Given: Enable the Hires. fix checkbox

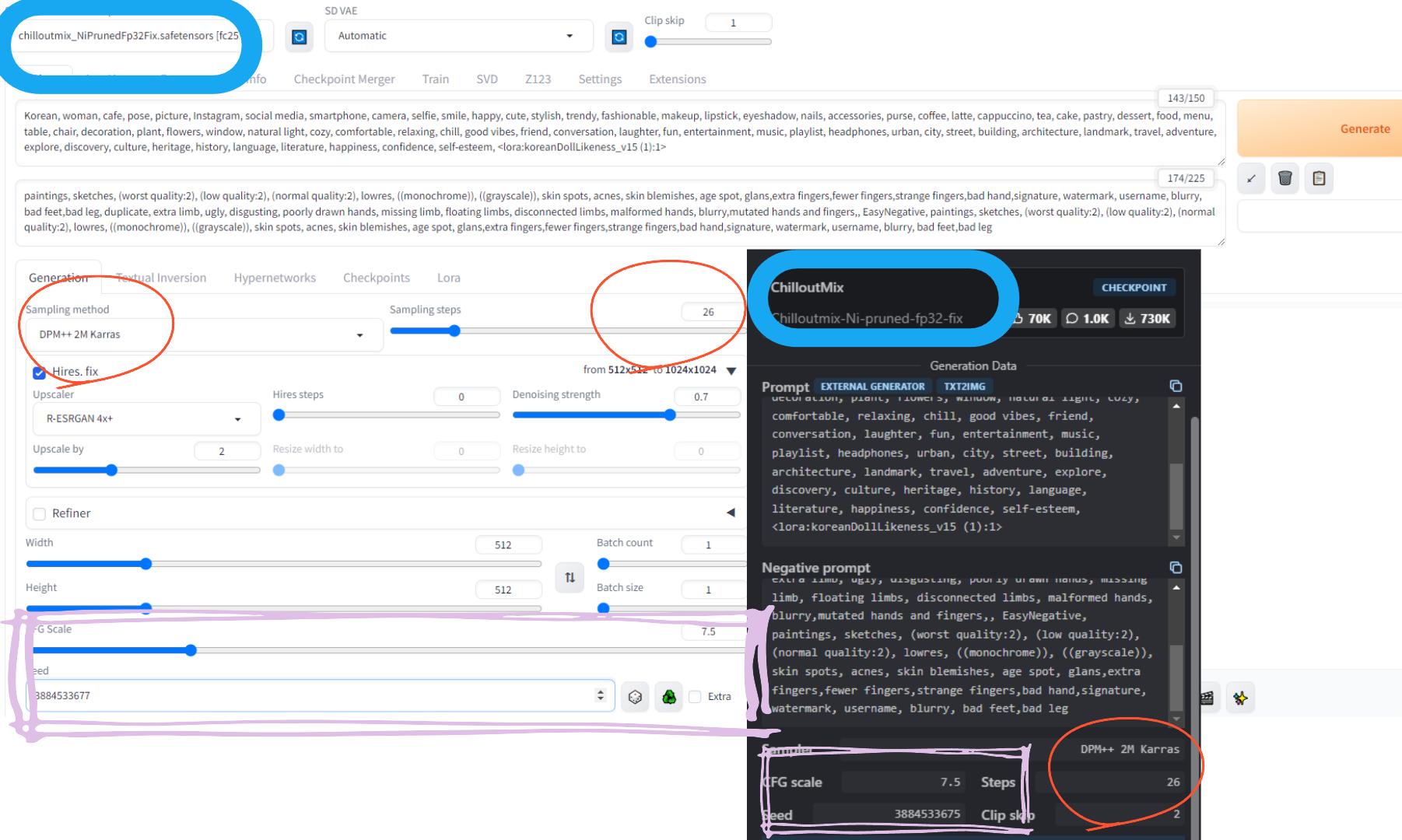Looking at the screenshot, I should pos(39,373).
